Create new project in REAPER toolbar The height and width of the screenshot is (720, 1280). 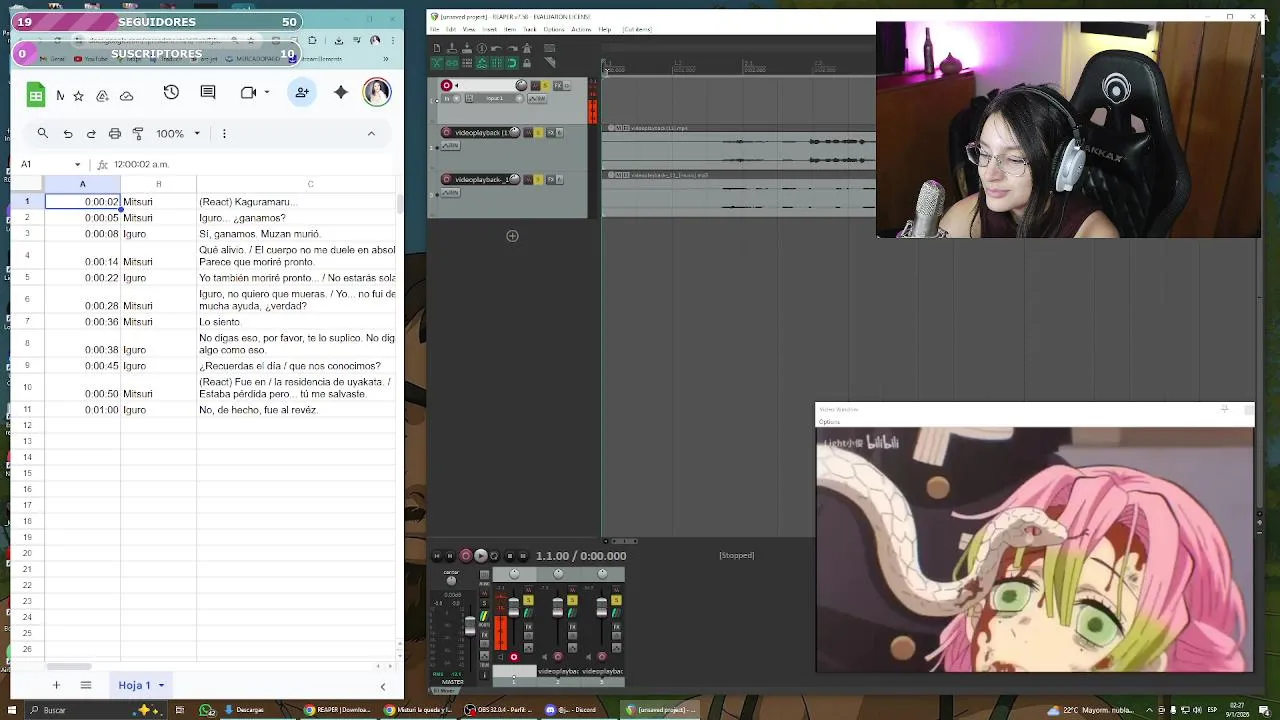[437, 48]
